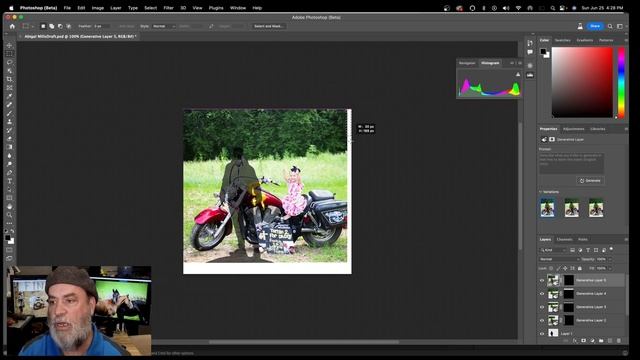Choose Add to selection mode
This screenshot has width=640, height=360.
(52, 26)
